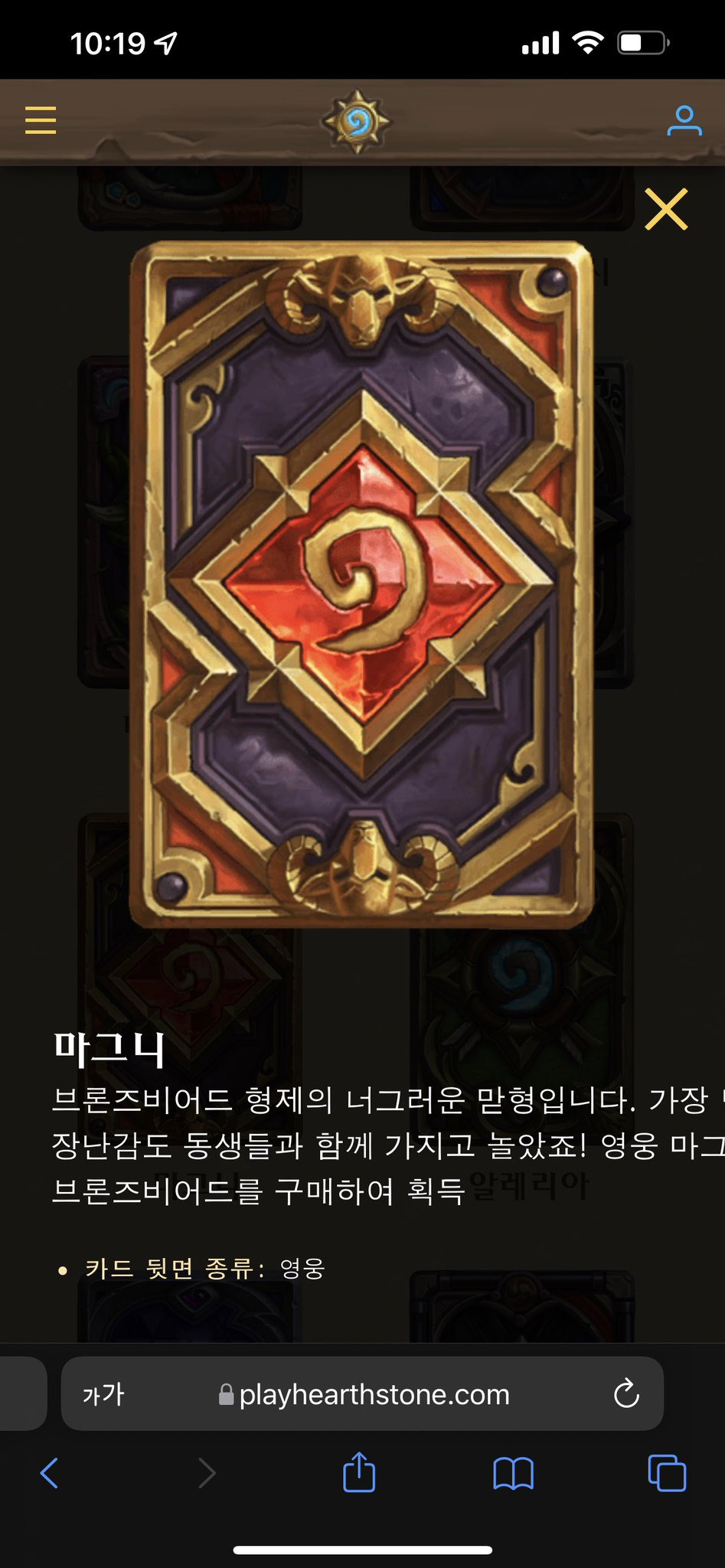
Task: Tap the iOS home indicator bar
Action: coord(362,1550)
